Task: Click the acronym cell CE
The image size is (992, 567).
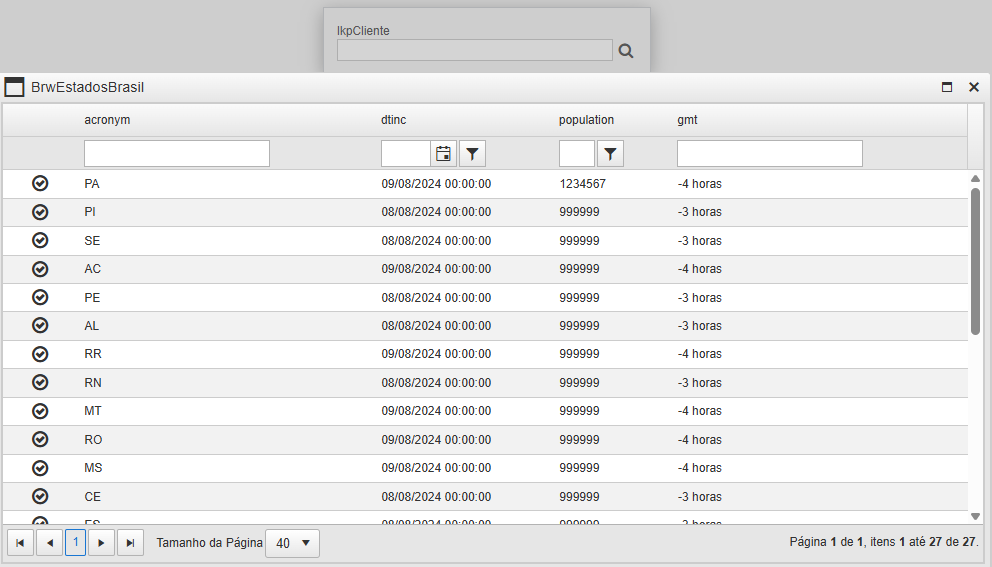Action: [92, 496]
